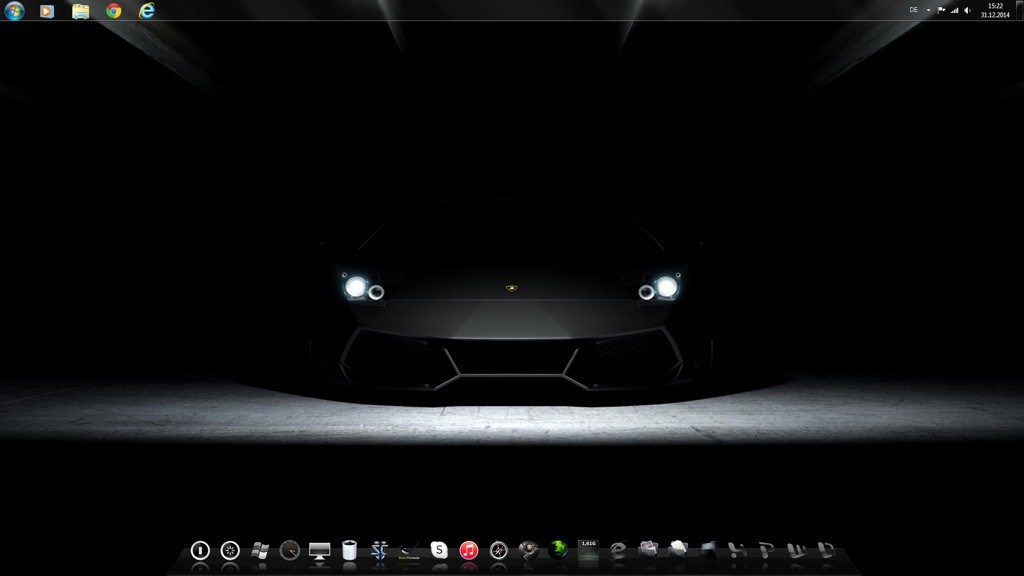Click the power icon in the dock
Image resolution: width=1024 pixels, height=576 pixels.
[x=200, y=550]
